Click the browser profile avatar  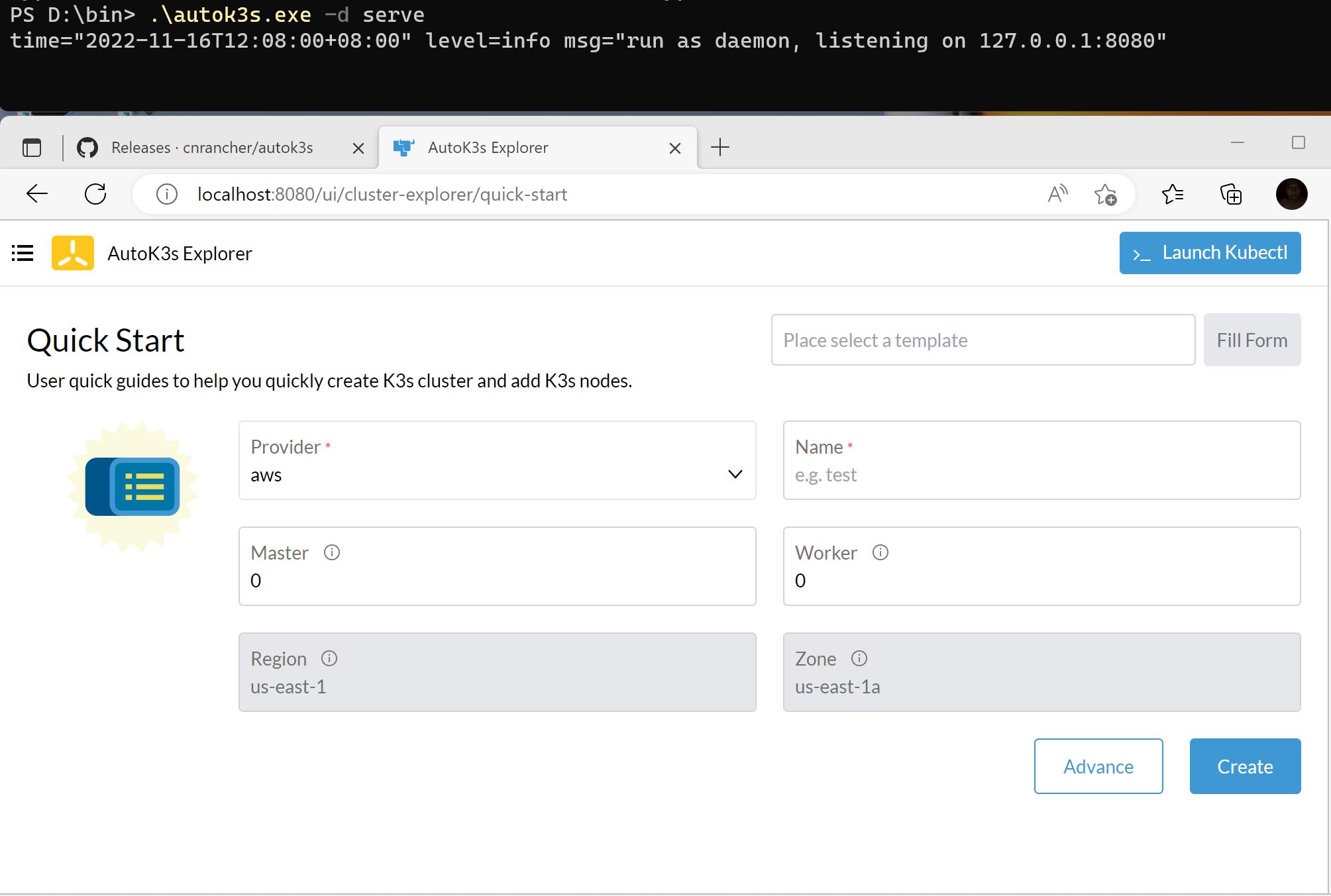(1291, 194)
